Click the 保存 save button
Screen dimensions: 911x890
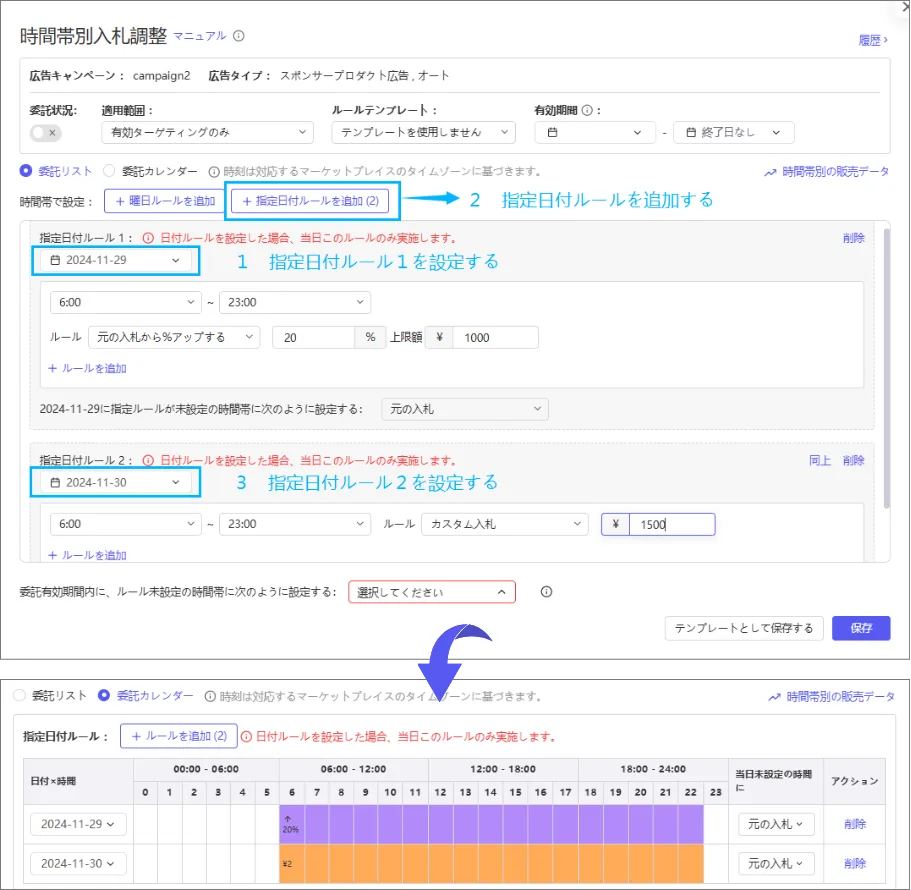click(x=861, y=628)
